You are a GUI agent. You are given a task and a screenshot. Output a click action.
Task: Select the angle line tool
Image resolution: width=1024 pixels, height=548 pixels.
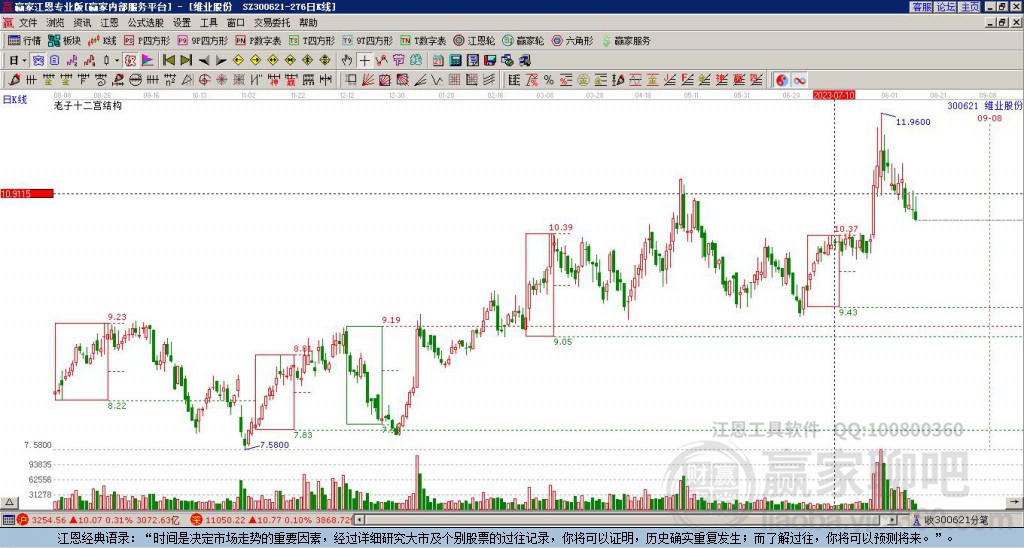coord(420,80)
